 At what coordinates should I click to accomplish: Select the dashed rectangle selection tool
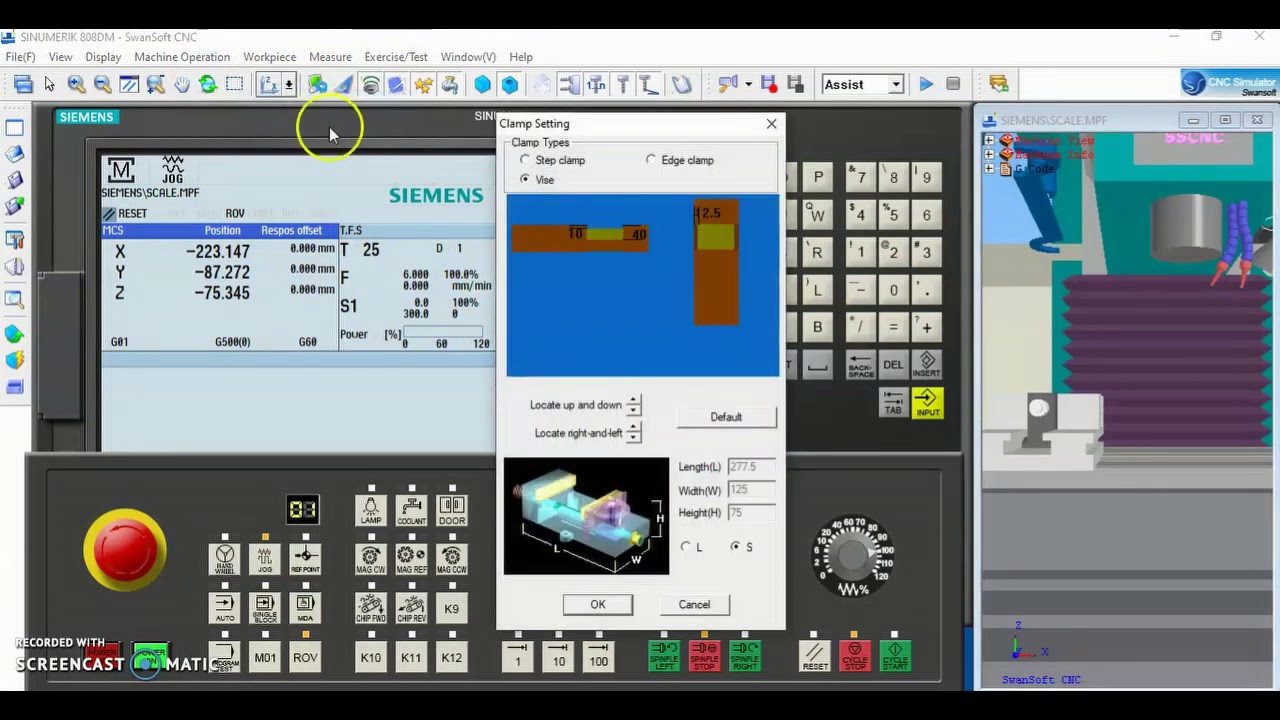(x=234, y=85)
